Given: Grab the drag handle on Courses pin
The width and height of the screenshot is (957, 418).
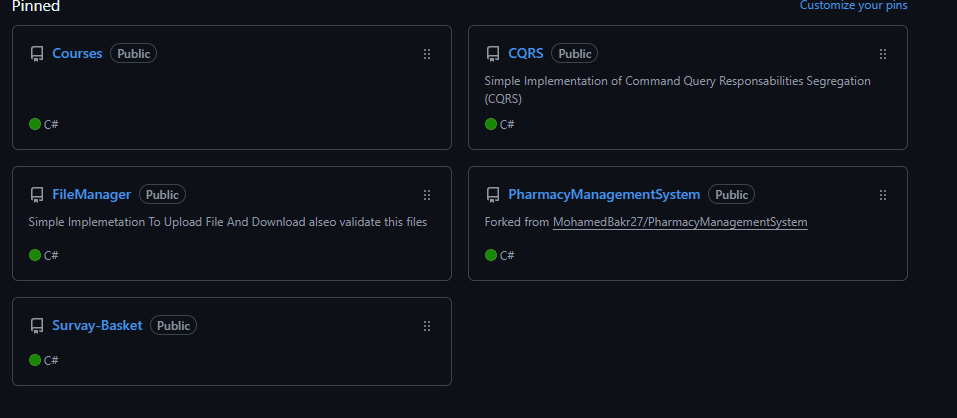Looking at the screenshot, I should click(x=427, y=54).
